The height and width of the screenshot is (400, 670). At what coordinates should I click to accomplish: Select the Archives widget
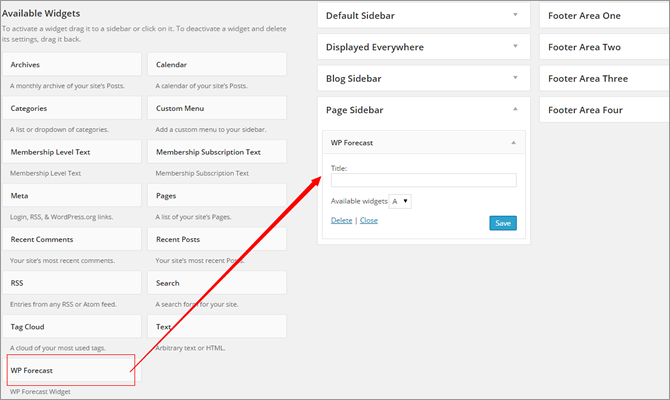click(72, 65)
